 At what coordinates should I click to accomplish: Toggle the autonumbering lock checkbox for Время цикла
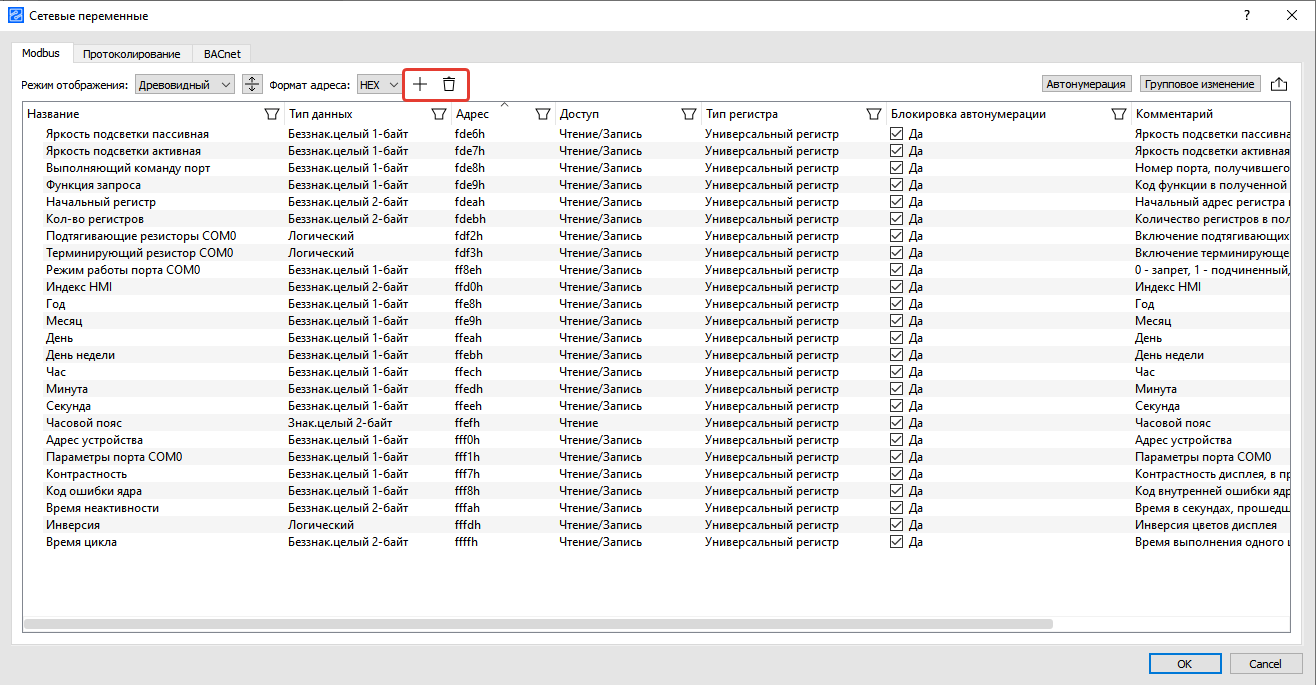coord(897,542)
